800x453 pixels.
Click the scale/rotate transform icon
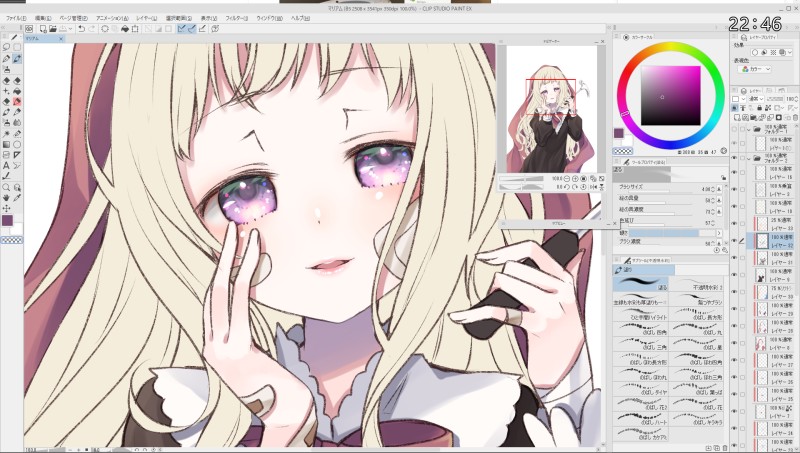[135, 29]
